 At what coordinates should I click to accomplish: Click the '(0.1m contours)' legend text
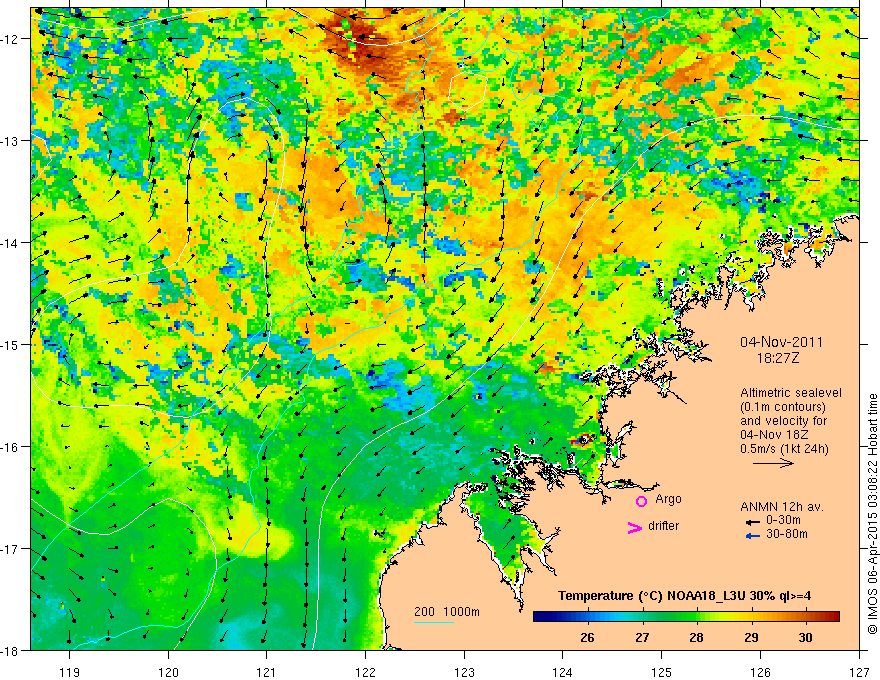(x=783, y=407)
